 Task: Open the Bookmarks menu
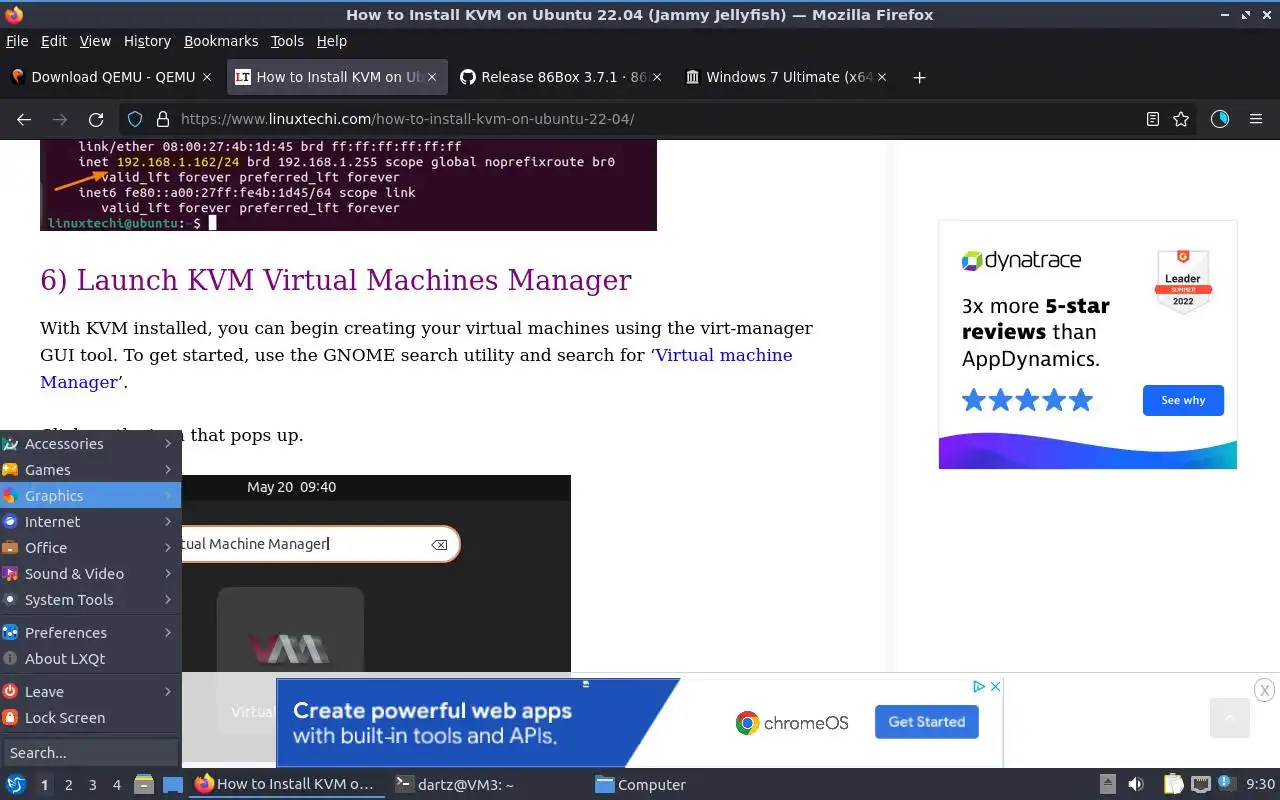(221, 41)
